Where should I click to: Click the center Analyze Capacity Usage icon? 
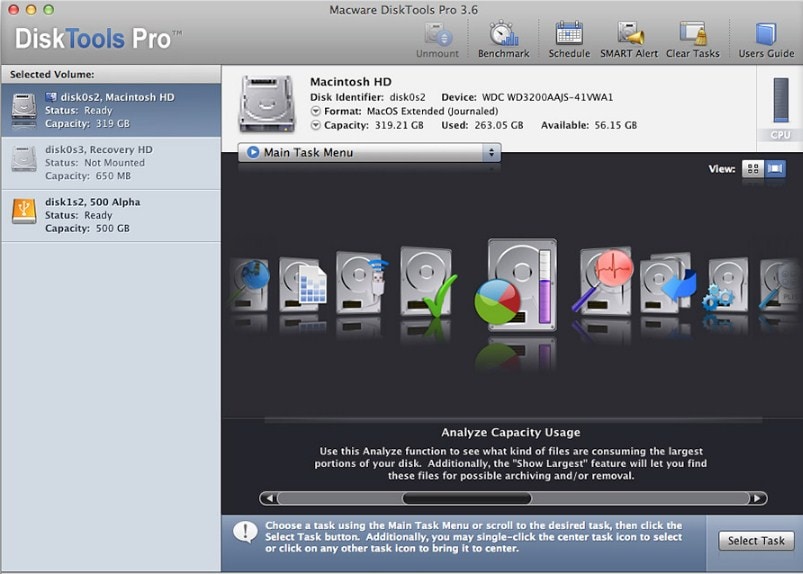pos(516,283)
